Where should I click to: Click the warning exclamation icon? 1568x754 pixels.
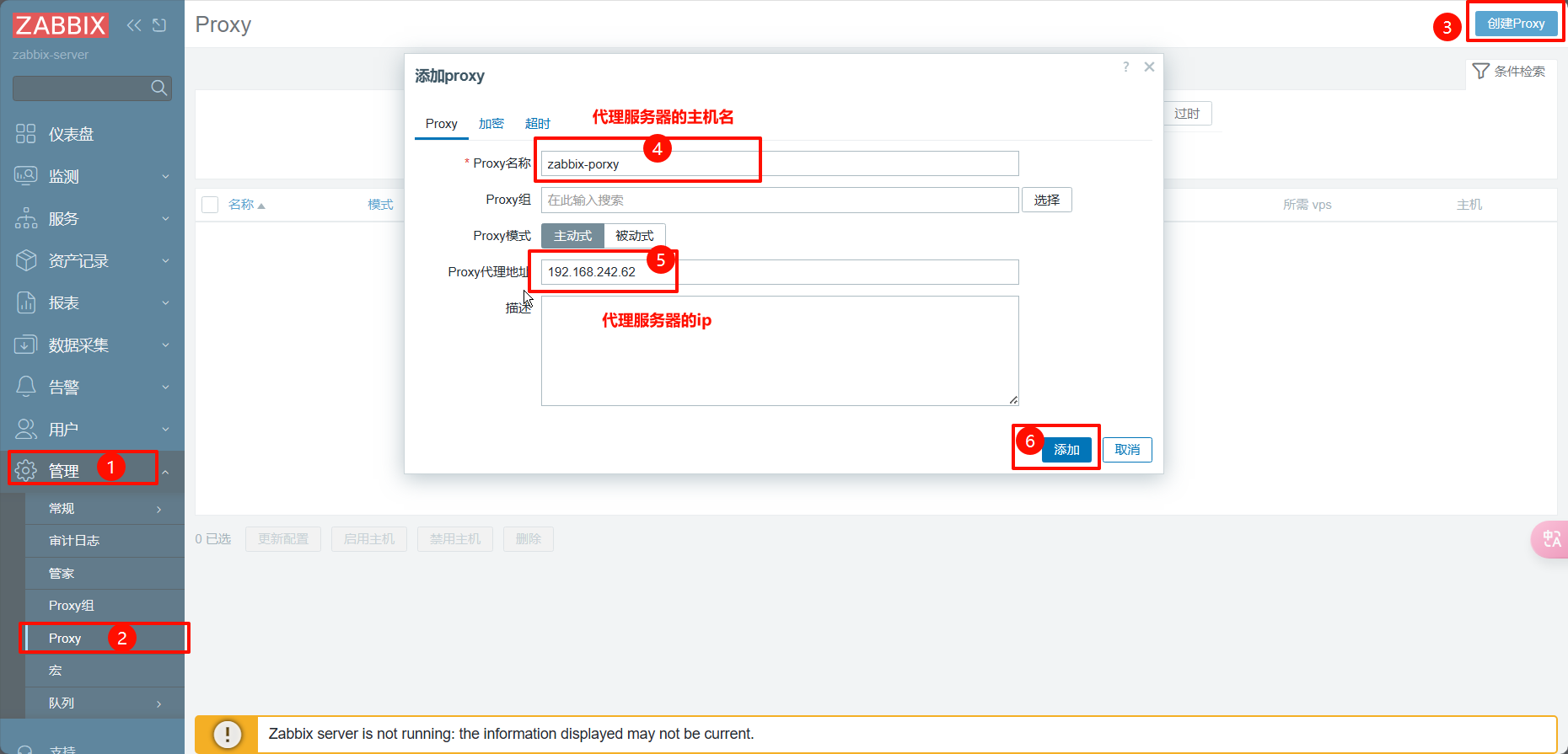(x=227, y=734)
